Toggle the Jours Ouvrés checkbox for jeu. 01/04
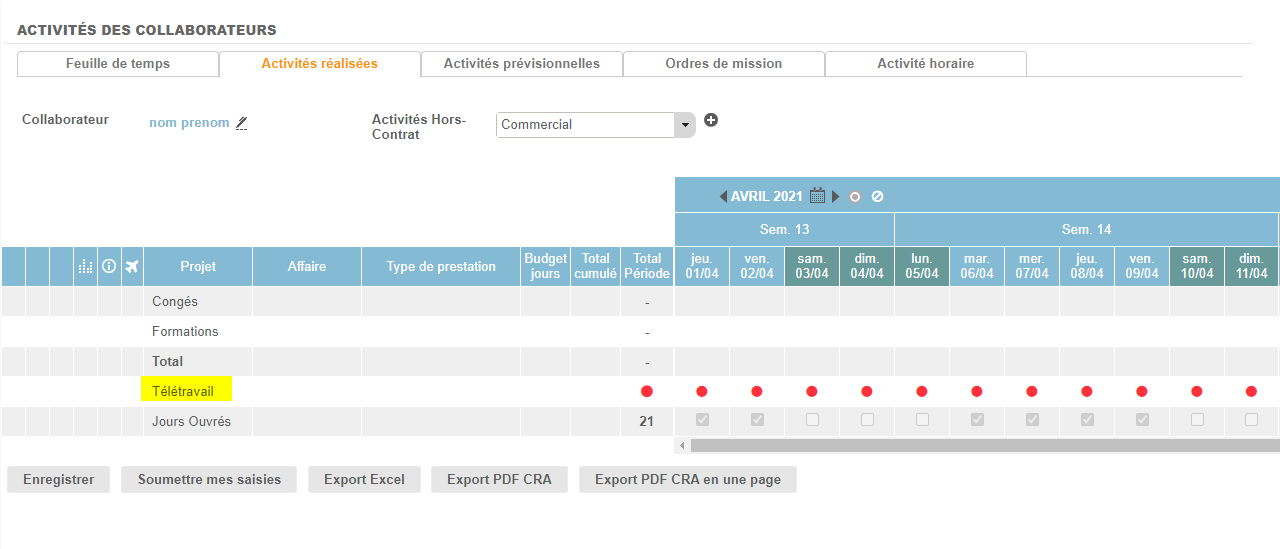 click(x=702, y=420)
